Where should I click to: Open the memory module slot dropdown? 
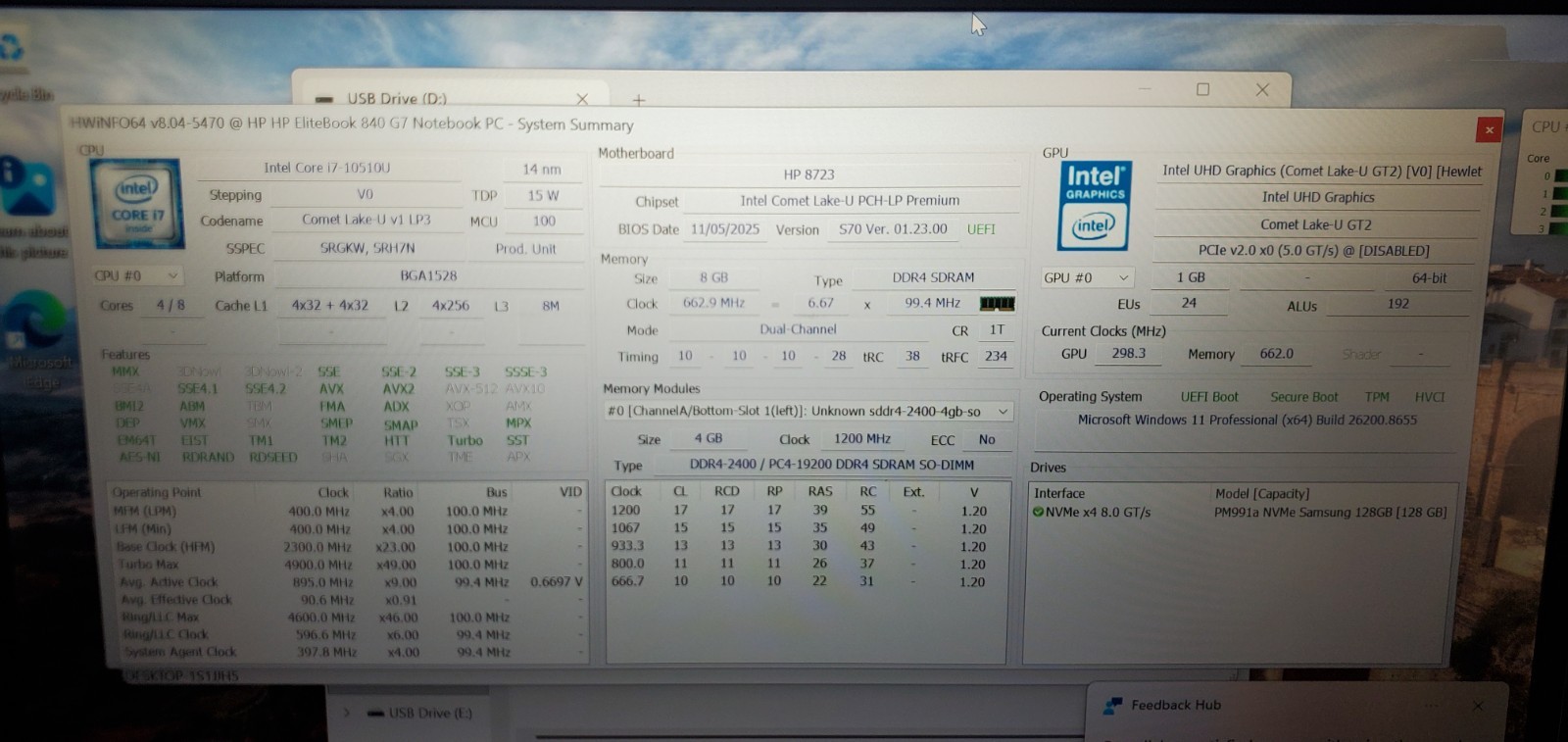click(x=808, y=412)
